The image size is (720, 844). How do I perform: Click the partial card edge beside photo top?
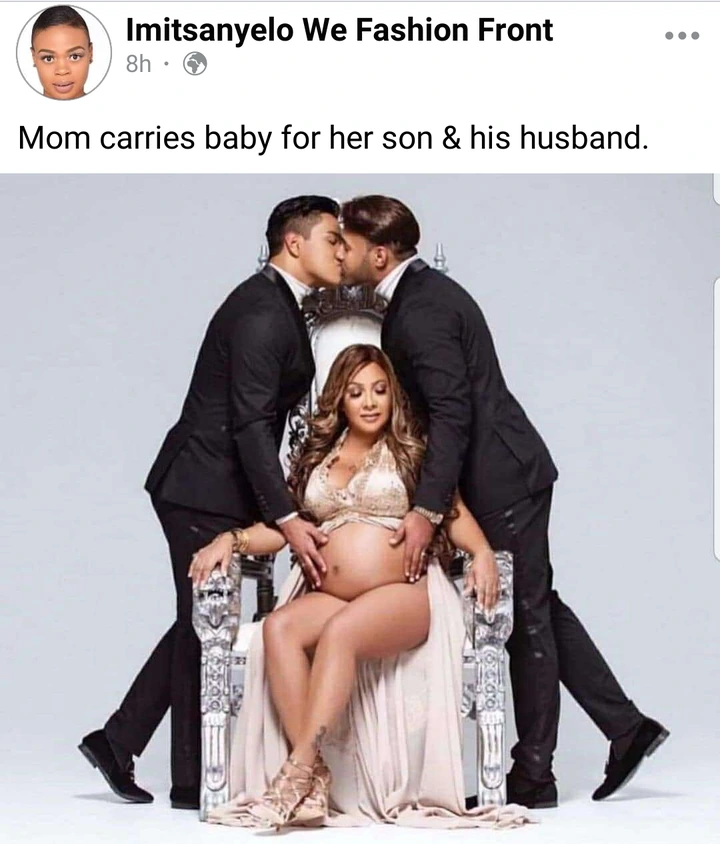point(716,189)
